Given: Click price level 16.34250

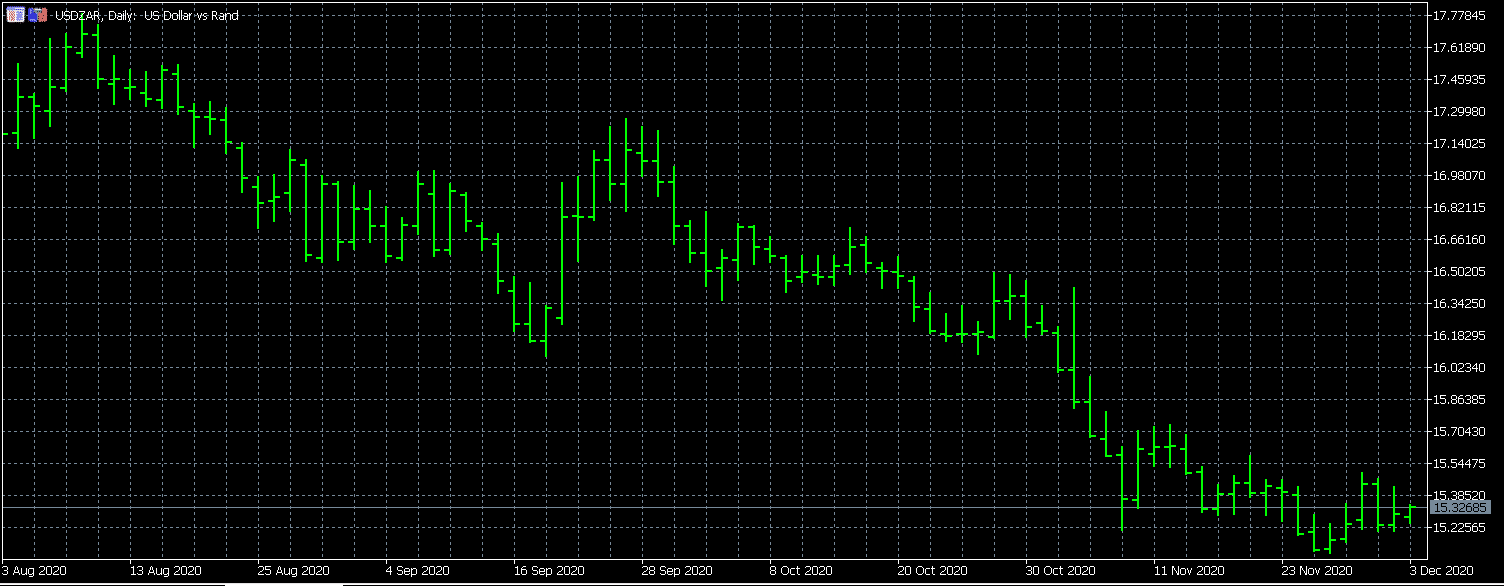Looking at the screenshot, I should (x=1458, y=303).
